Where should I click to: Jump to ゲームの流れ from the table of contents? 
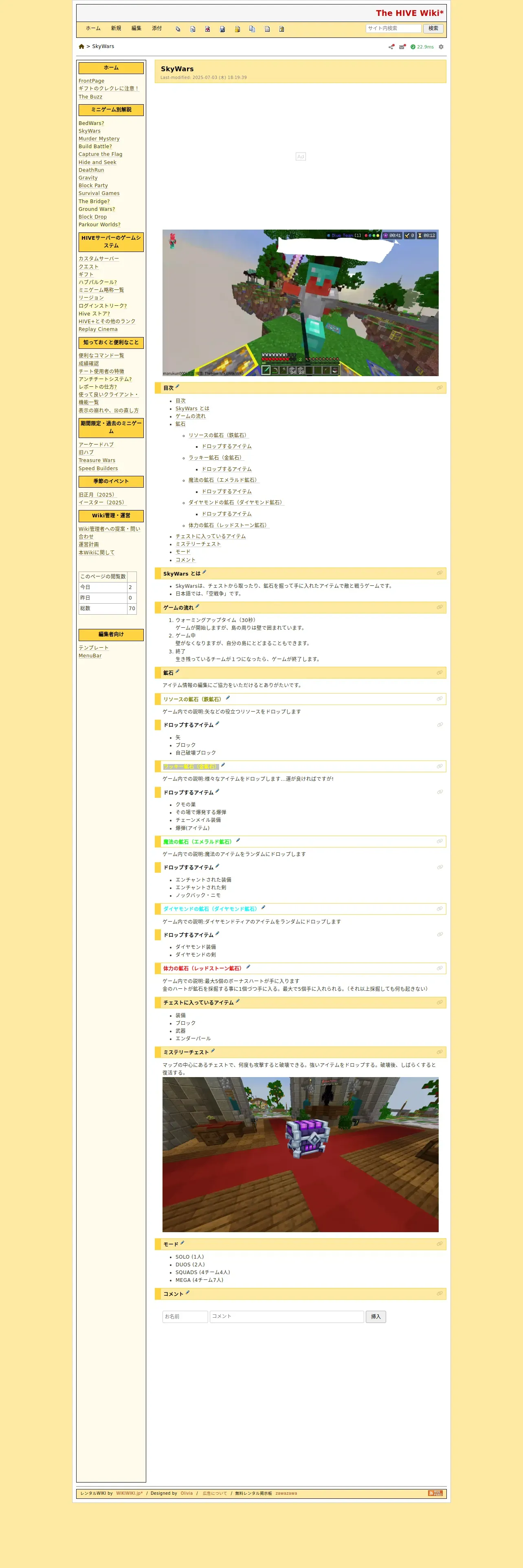[191, 416]
